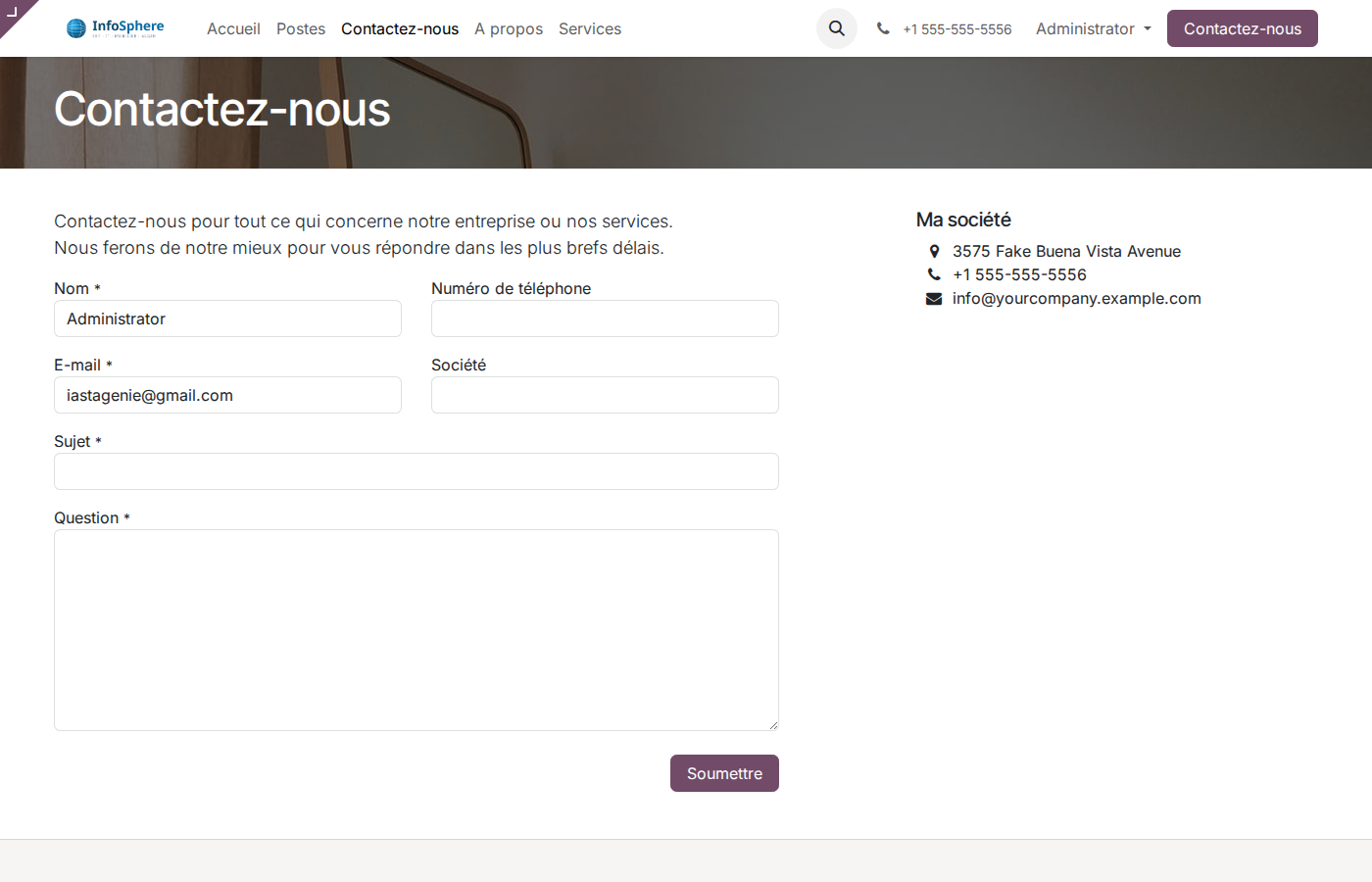
Task: Open the Services menu item
Action: pos(590,28)
